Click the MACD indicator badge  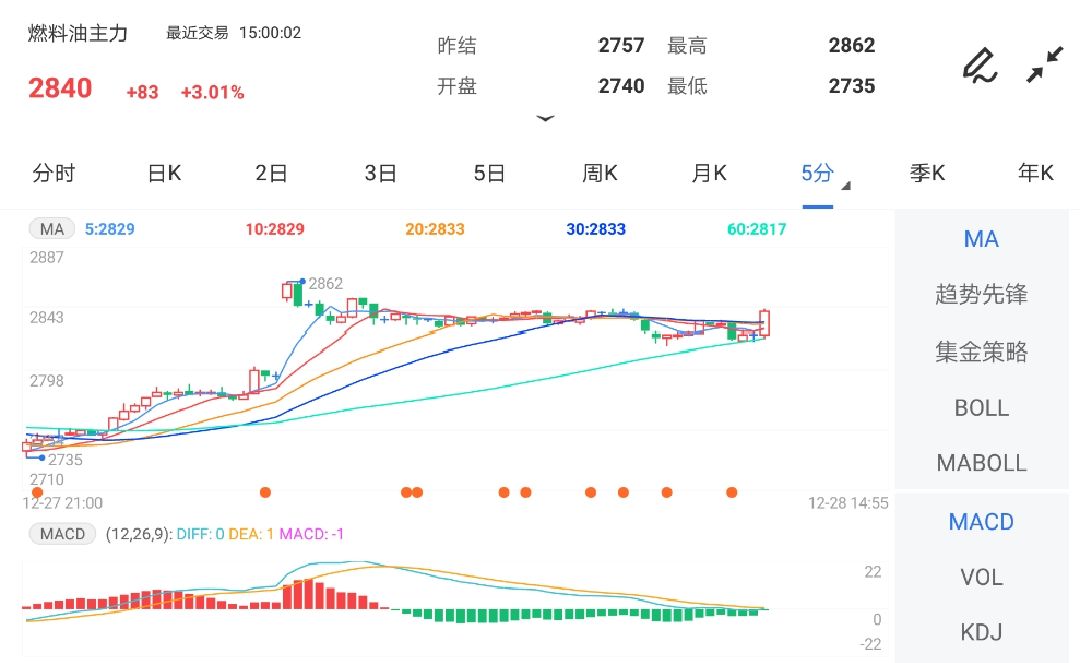pos(62,534)
